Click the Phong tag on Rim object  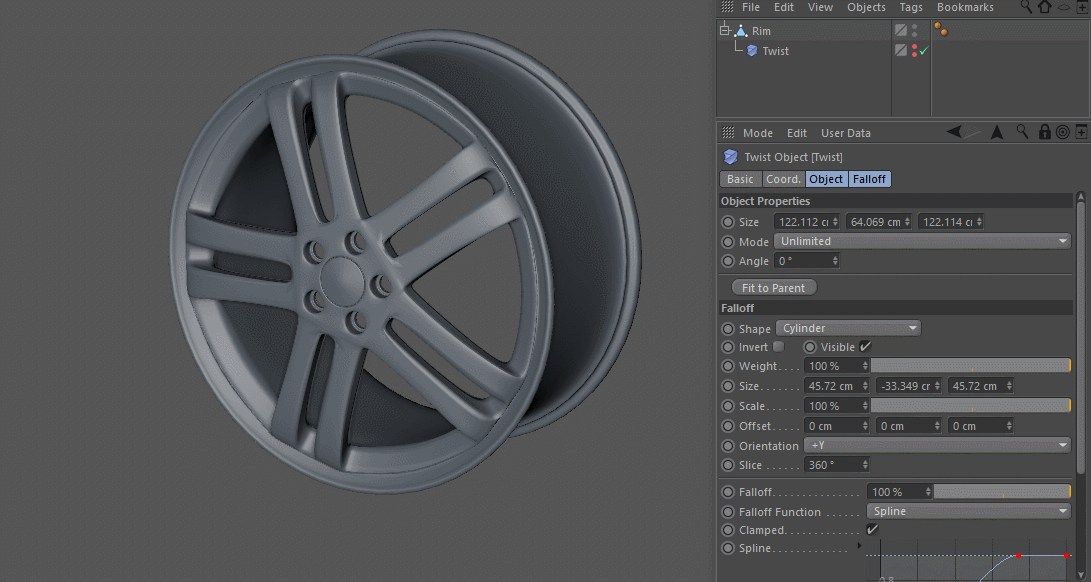pos(941,31)
